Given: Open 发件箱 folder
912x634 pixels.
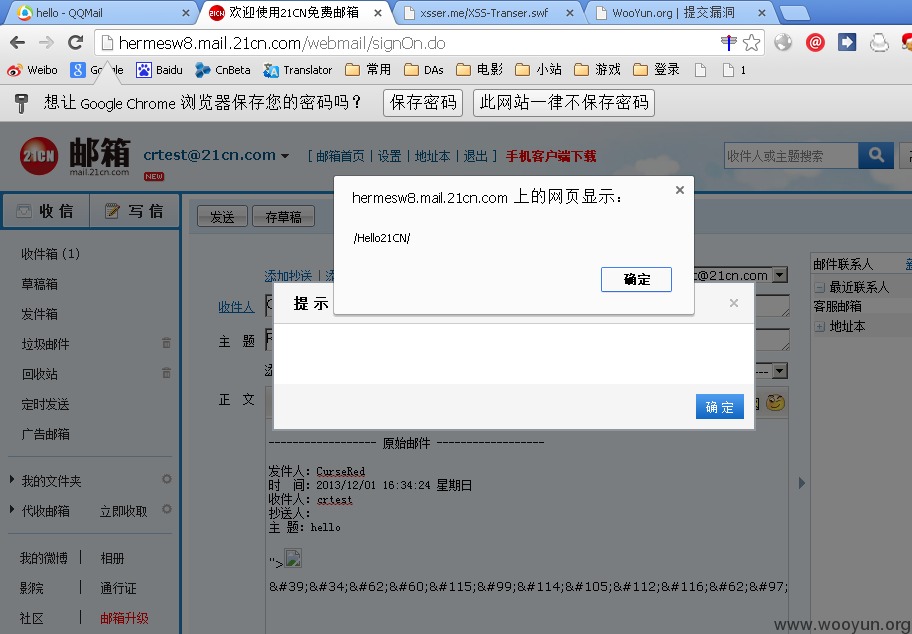Looking at the screenshot, I should (40, 314).
